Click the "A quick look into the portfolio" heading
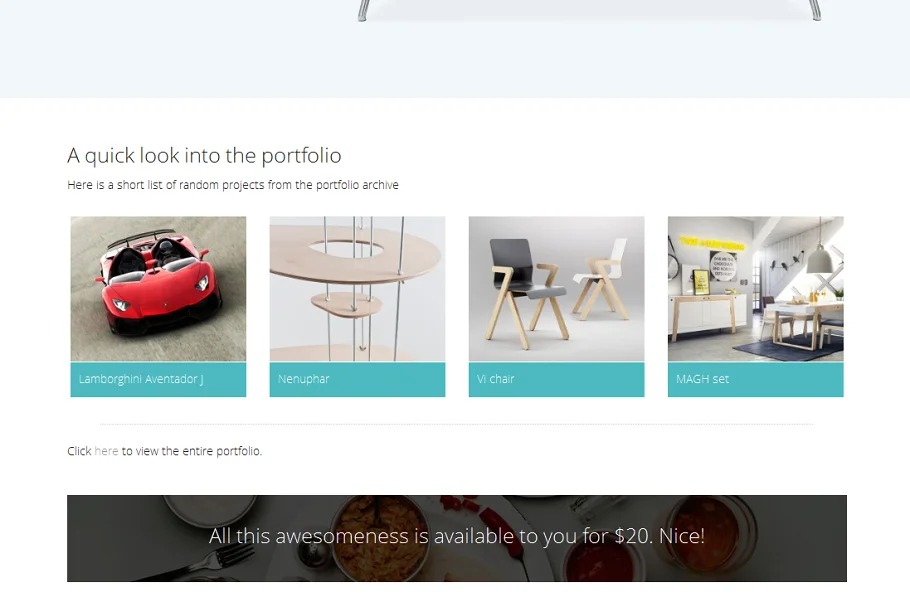This screenshot has height=607, width=910. (x=204, y=156)
